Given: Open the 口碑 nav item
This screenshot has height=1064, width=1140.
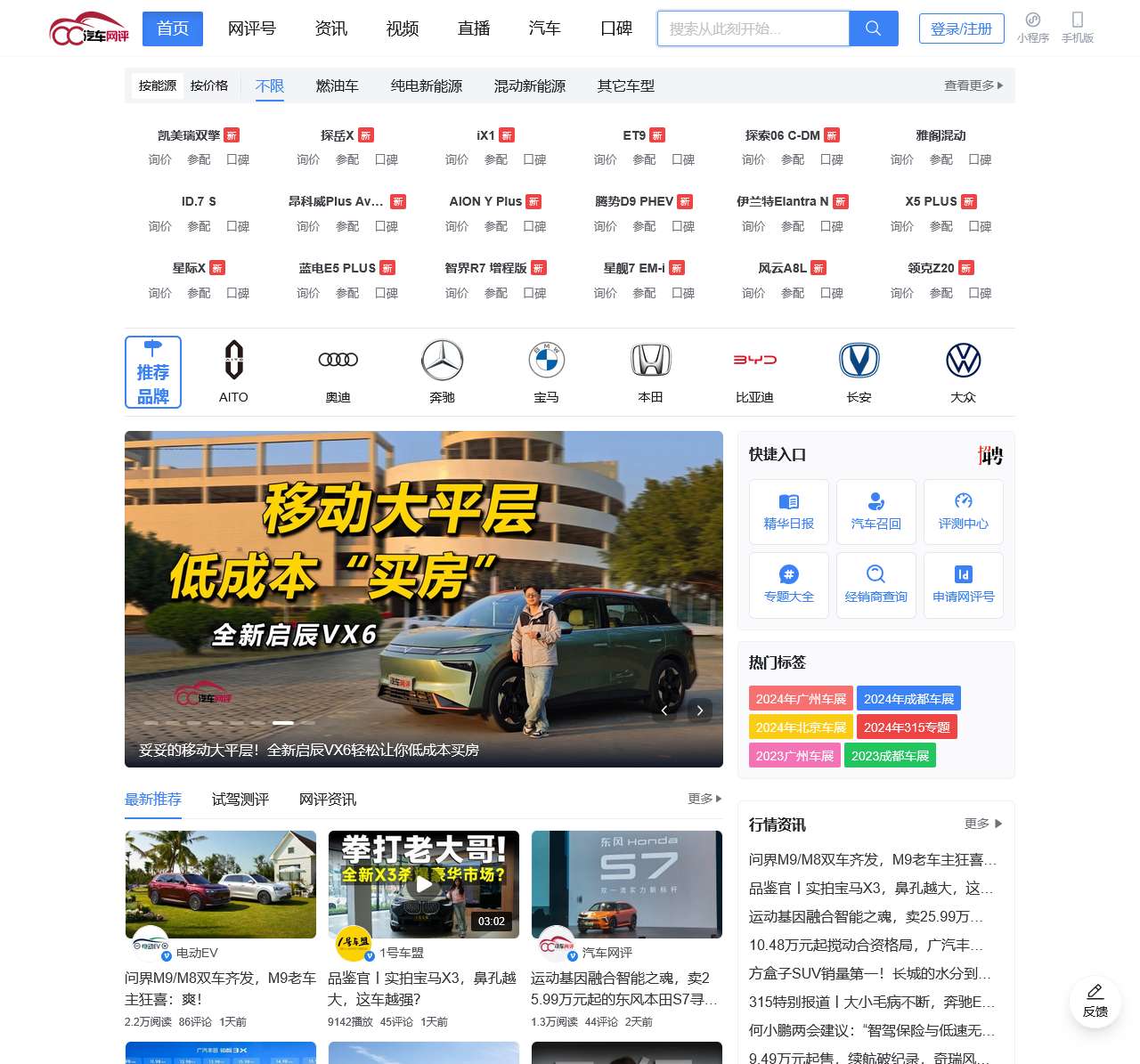Looking at the screenshot, I should click(616, 28).
